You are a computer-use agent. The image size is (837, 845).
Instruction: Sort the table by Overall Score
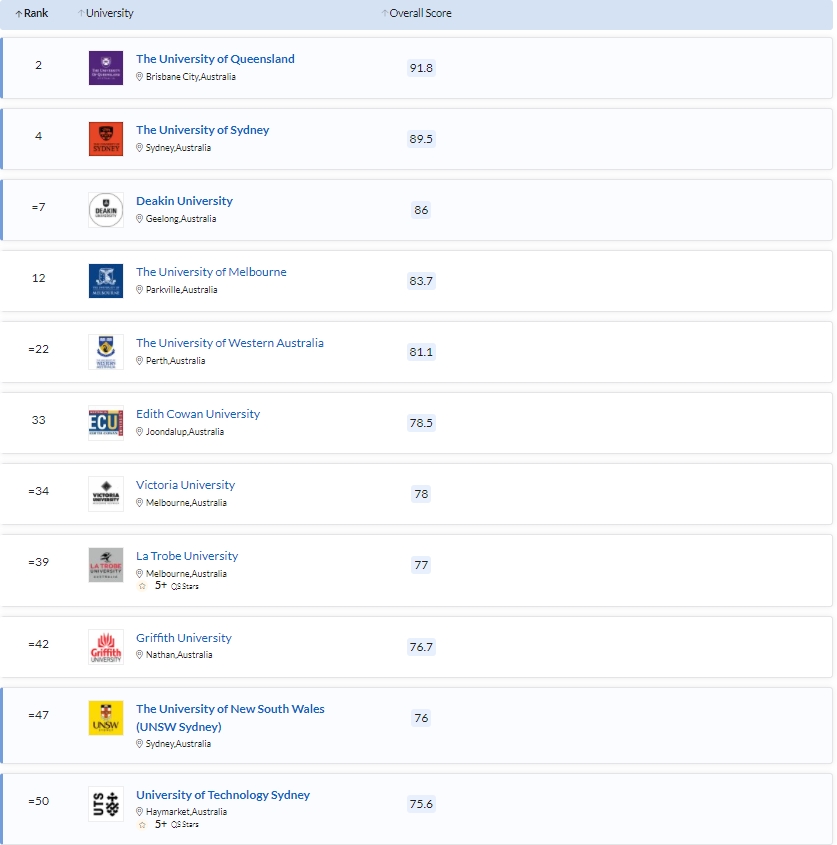417,14
